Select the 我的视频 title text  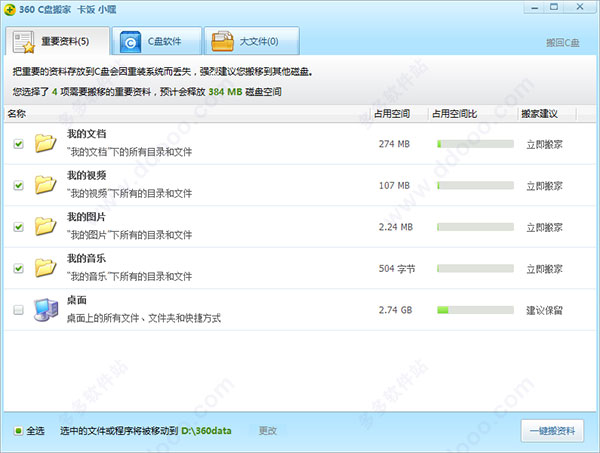click(x=86, y=175)
